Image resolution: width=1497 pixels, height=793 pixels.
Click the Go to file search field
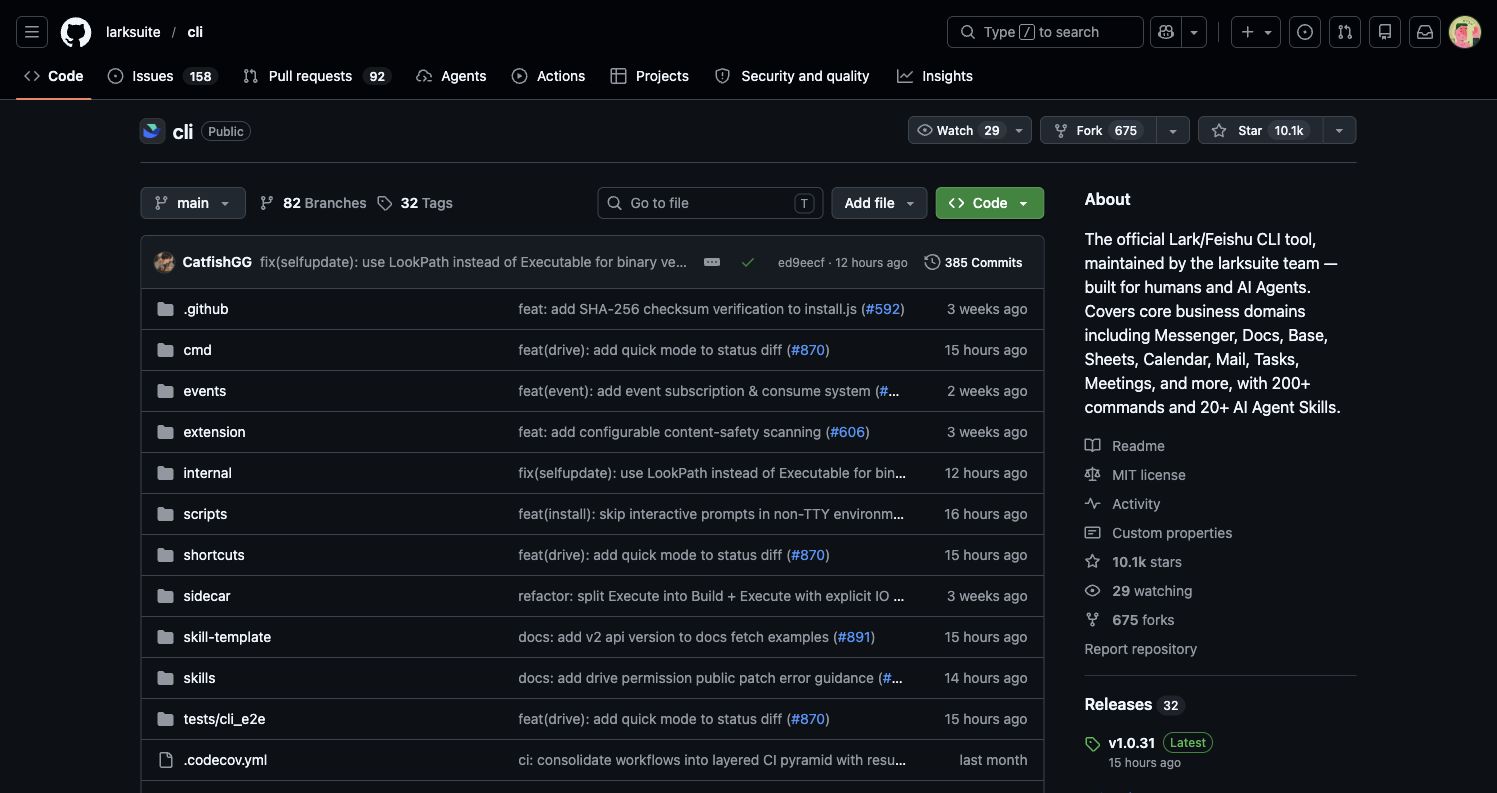pyautogui.click(x=710, y=203)
